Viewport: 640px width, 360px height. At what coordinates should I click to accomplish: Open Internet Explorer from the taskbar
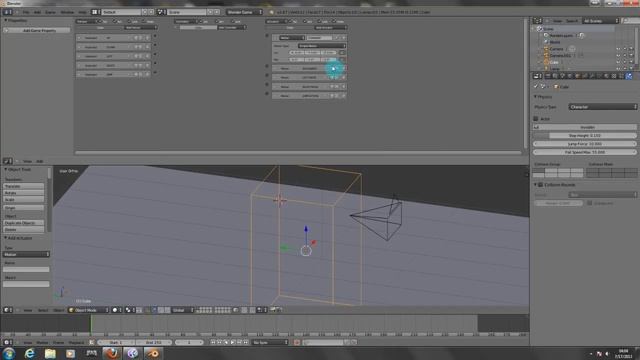(29, 353)
